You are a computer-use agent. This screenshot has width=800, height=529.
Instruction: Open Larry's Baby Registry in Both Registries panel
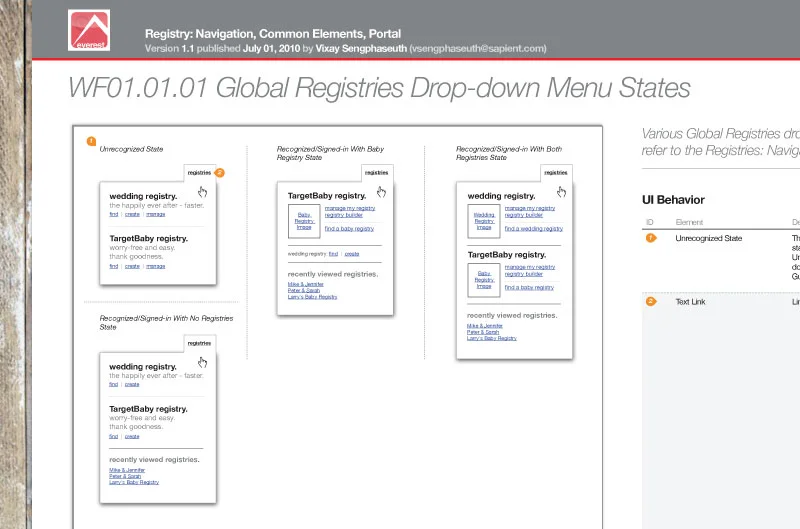(x=492, y=338)
